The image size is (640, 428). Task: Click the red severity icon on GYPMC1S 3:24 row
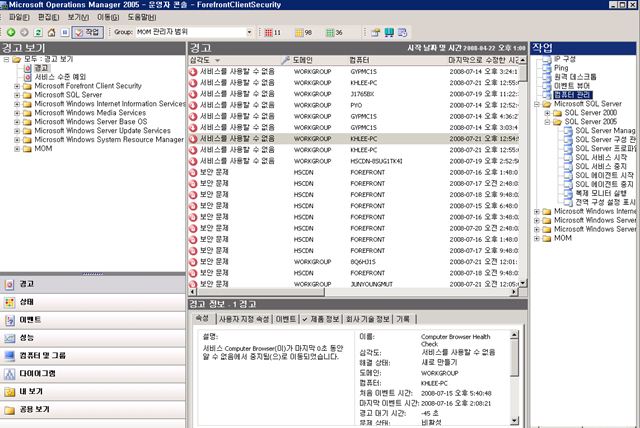[193, 72]
